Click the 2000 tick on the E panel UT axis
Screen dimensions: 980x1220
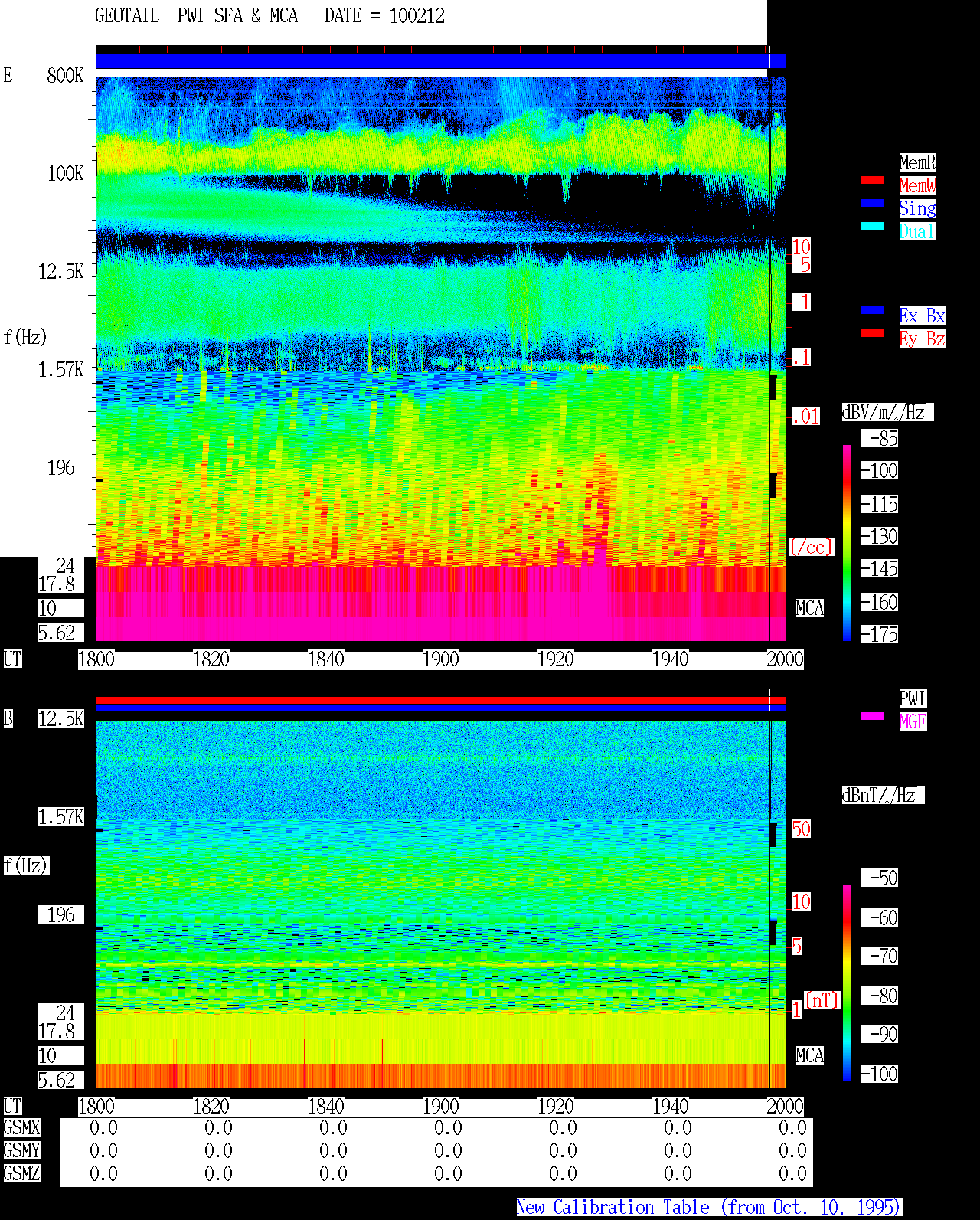[786, 659]
